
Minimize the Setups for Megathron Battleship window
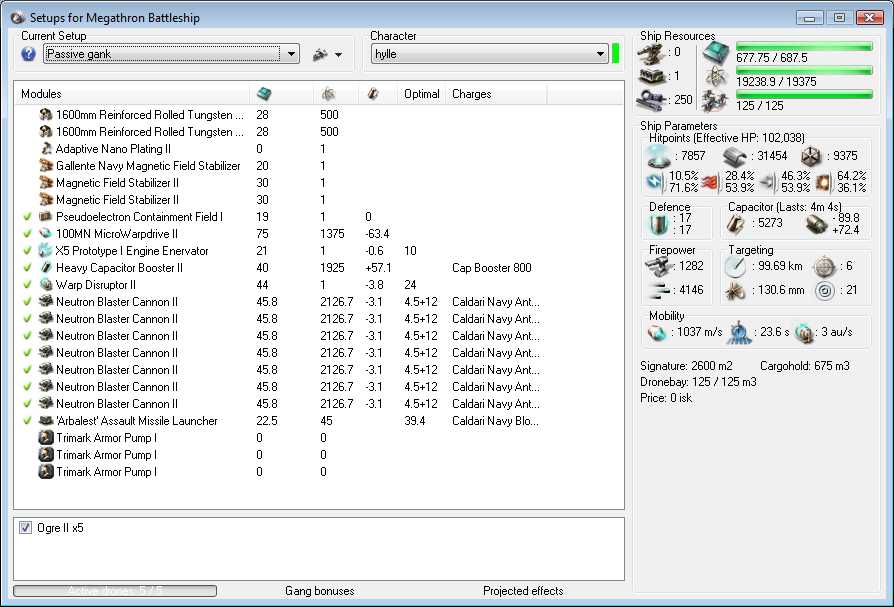point(810,18)
